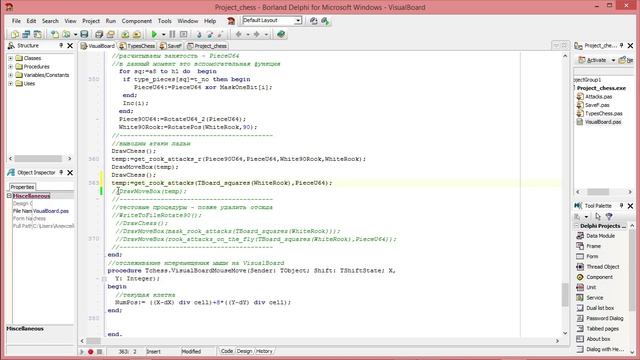Open the dropdown arrow beside Activate
Image resolution: width=640 pixels, height=360 pixels.
click(x=613, y=60)
